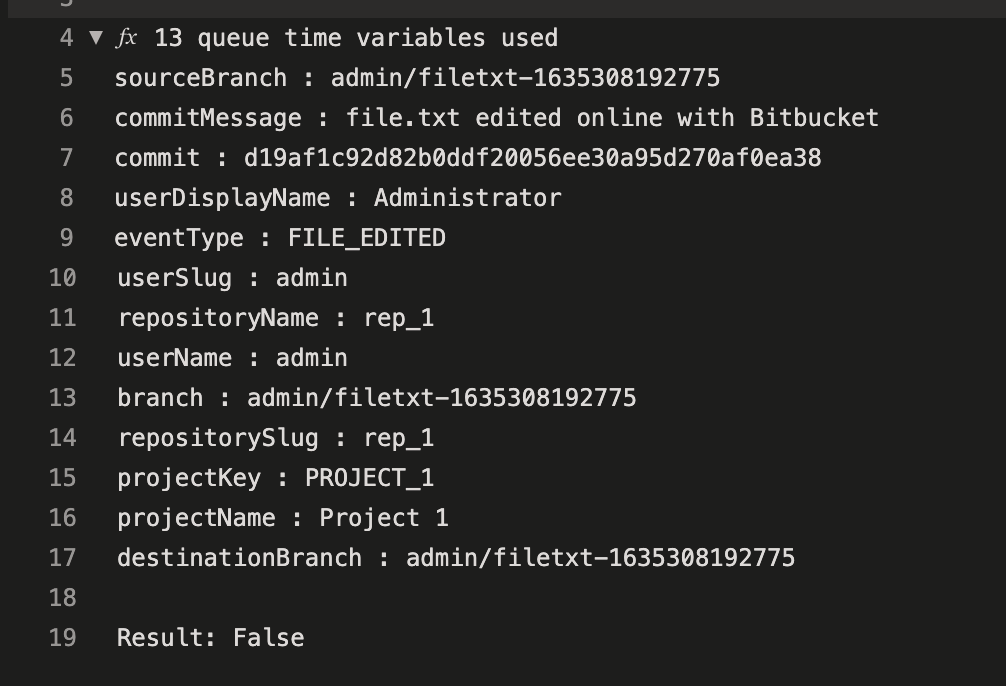1006x686 pixels.
Task: Click the sourceBranch value text
Action: pos(525,78)
